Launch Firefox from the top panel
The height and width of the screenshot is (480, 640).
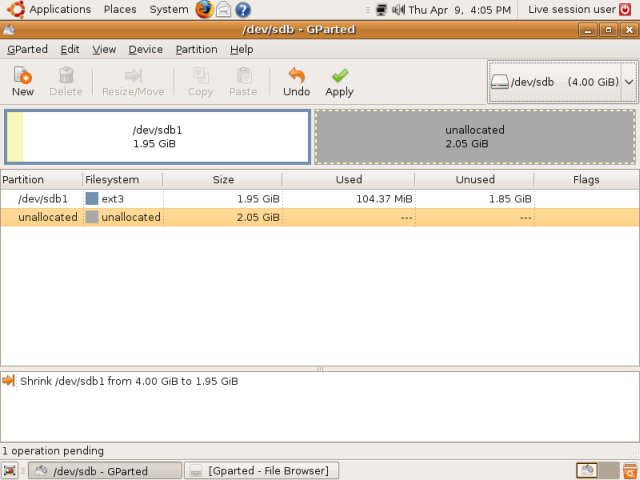204,9
